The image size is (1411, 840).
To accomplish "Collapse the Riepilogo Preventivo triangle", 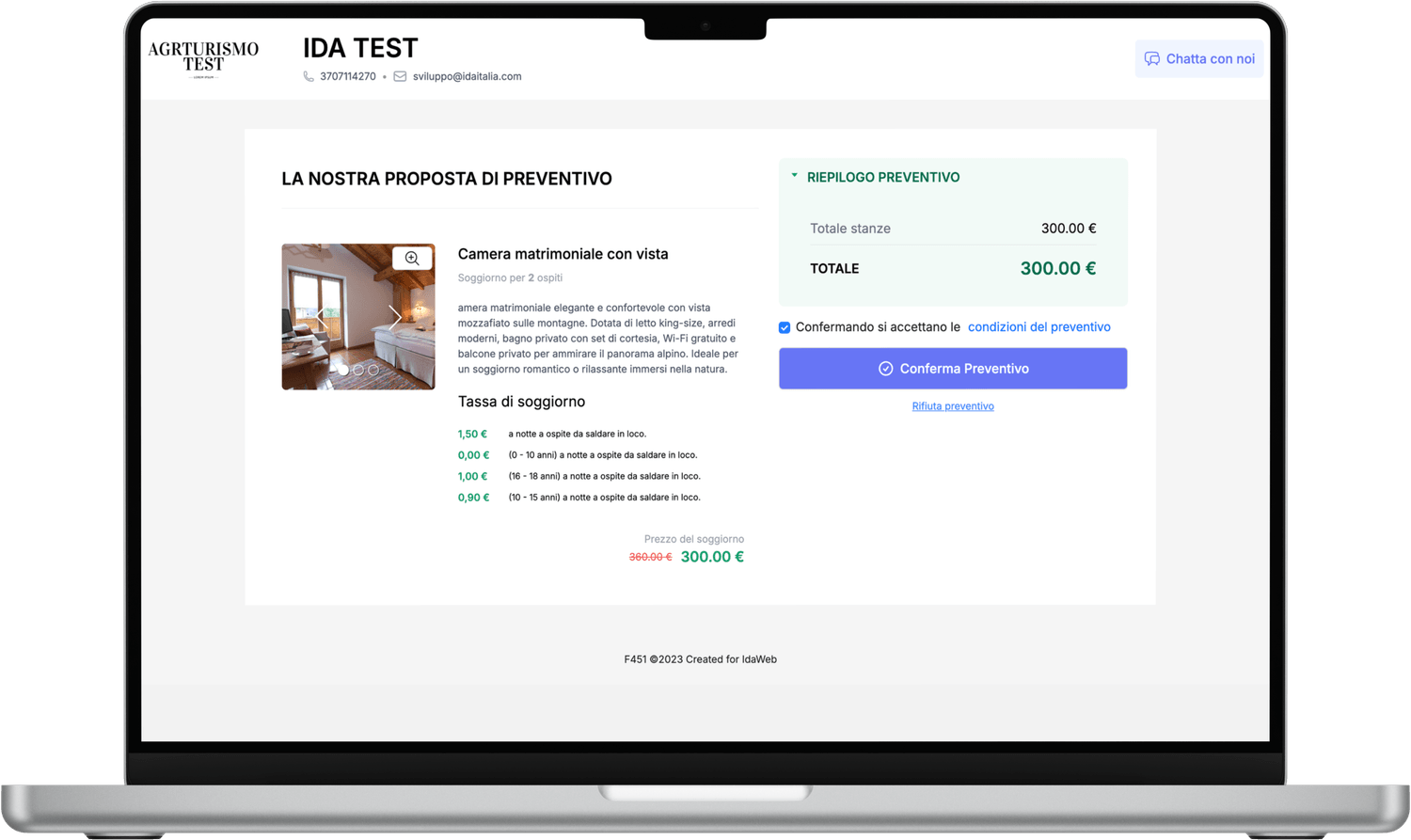I will click(x=795, y=176).
